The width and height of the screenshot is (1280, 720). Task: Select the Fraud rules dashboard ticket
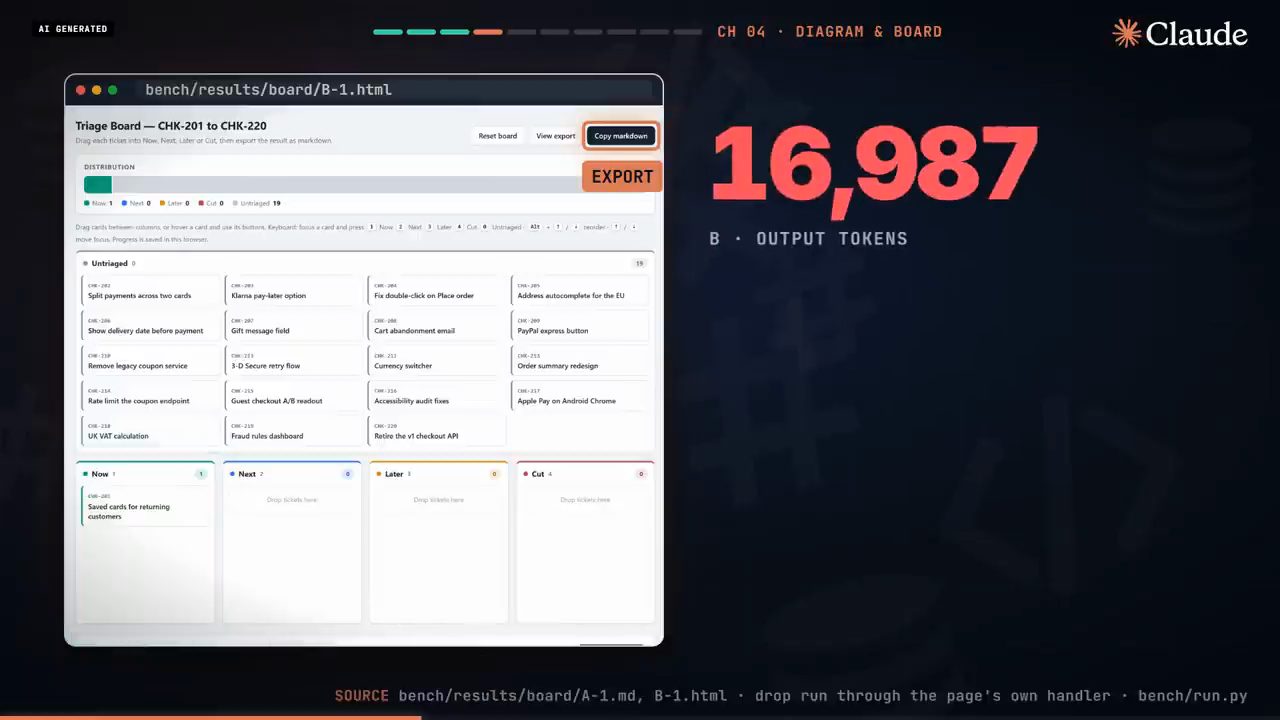(293, 431)
